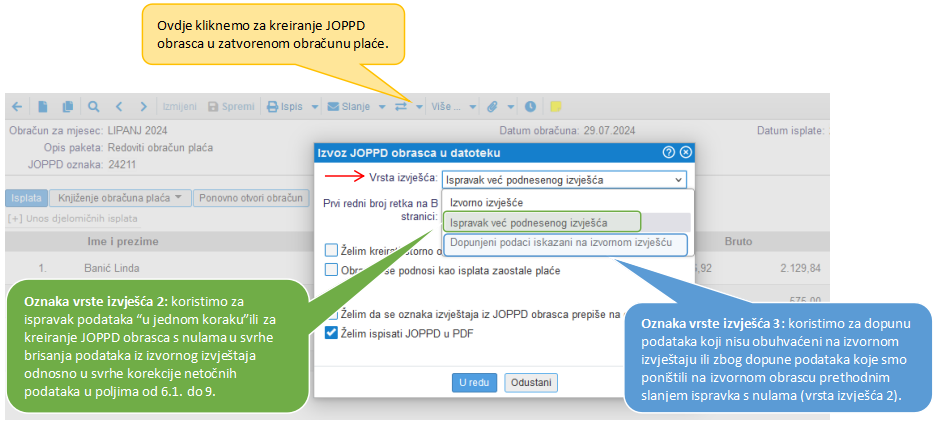Click Datum obračuna 29.07.2024 value
Screen dimensions: 935x426
pos(609,131)
